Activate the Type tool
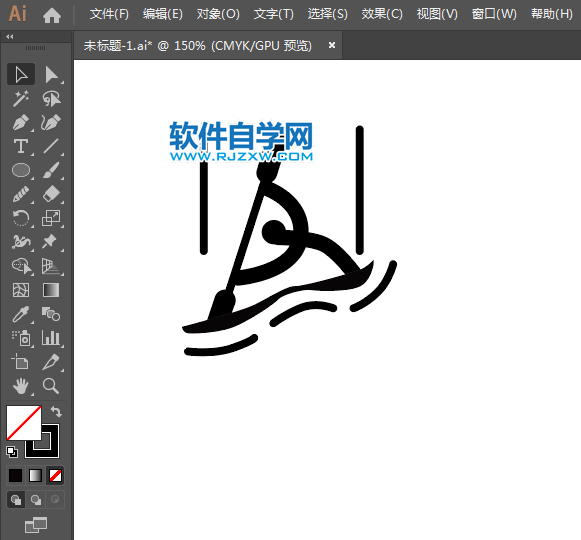Screen dimensions: 581x540 (x=21, y=146)
